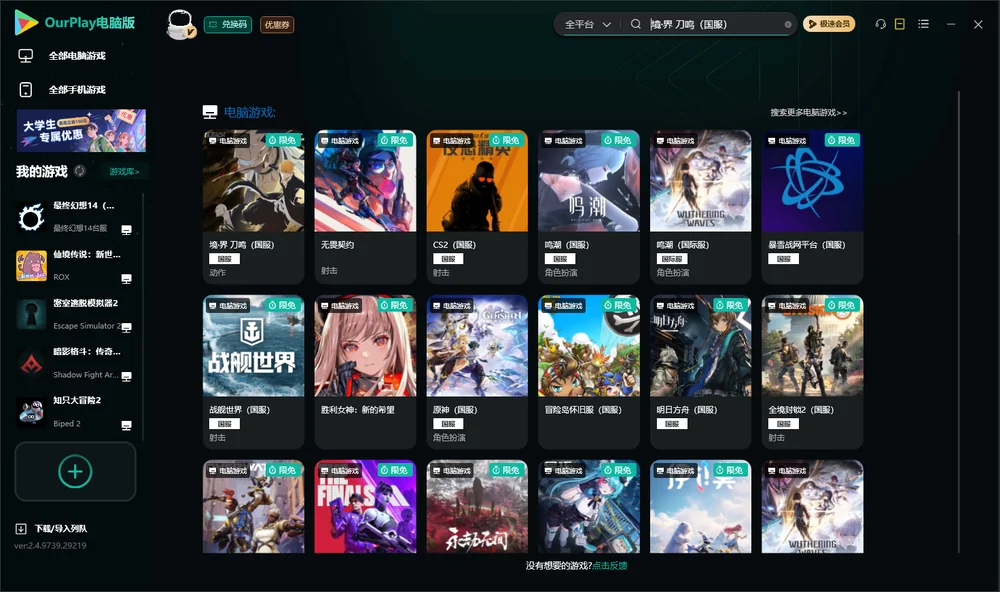
Task: Open 最终幻想14 in my games list
Action: (x=75, y=217)
